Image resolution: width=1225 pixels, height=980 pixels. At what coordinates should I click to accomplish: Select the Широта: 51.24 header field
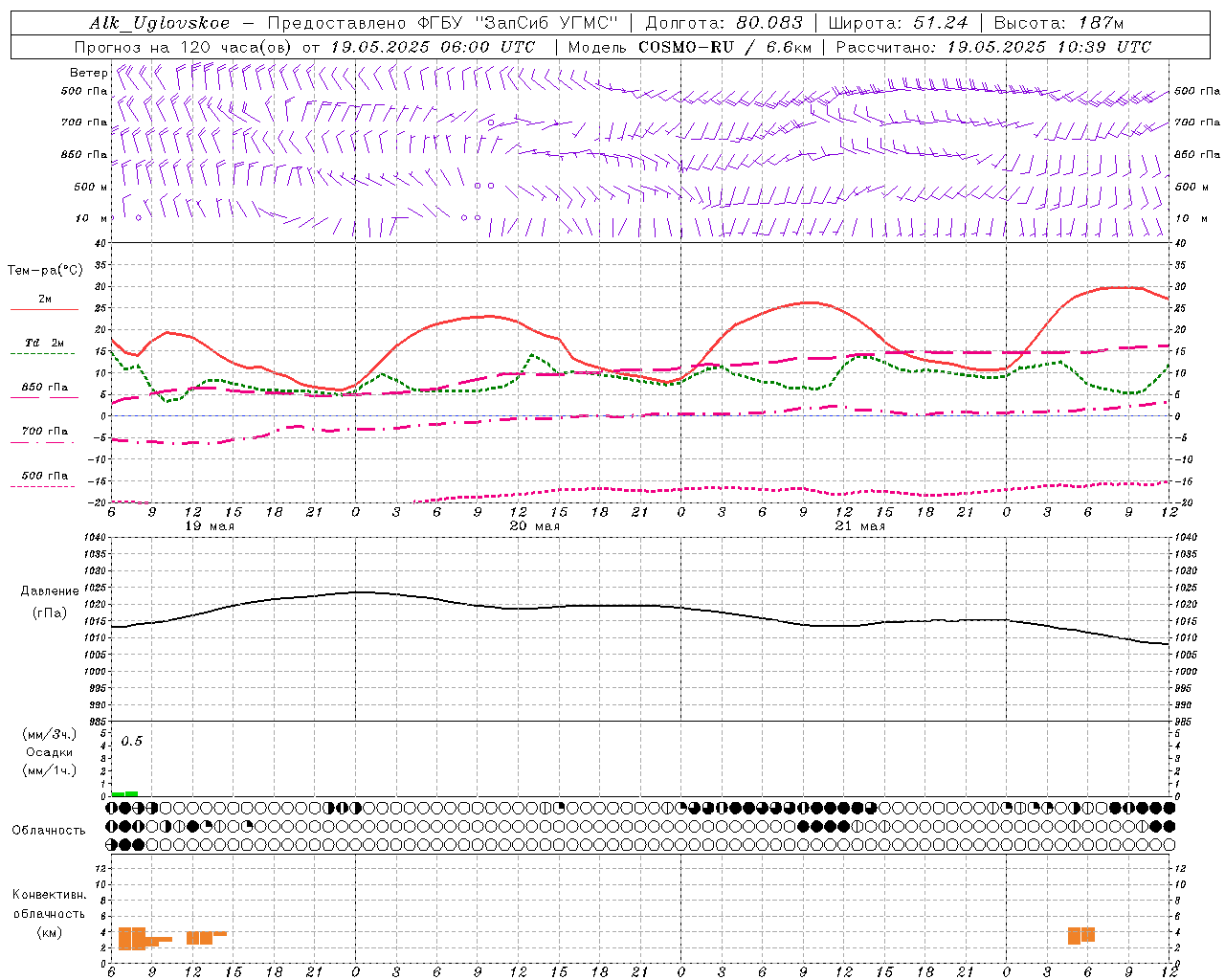point(898,23)
